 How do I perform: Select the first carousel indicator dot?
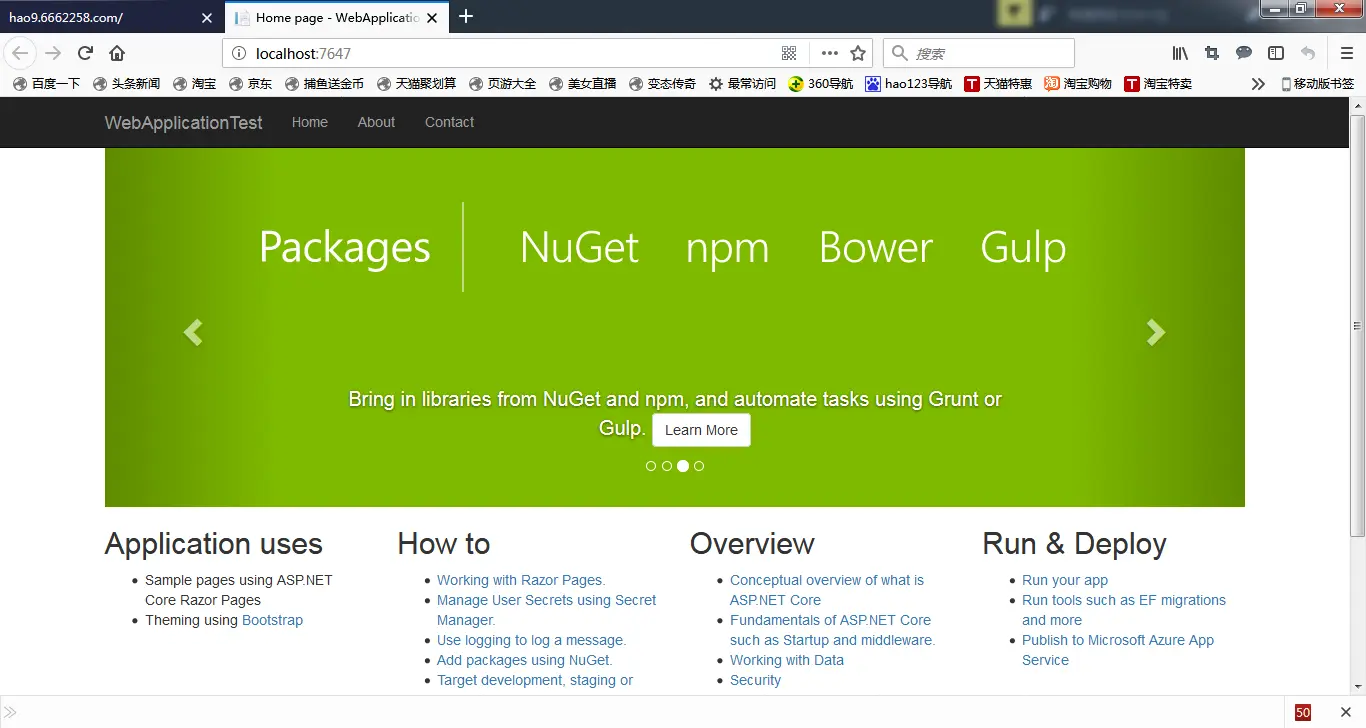coord(651,466)
